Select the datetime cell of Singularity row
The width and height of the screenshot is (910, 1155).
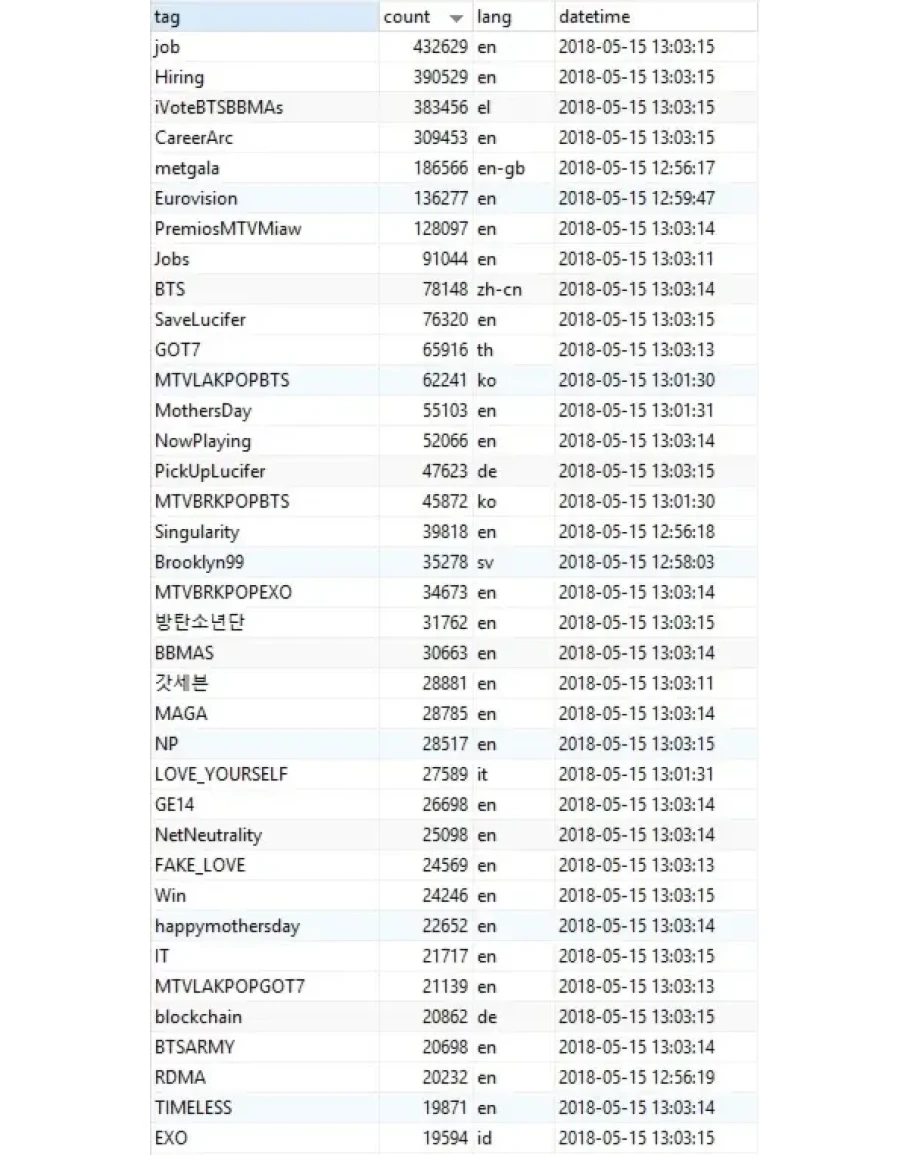636,532
